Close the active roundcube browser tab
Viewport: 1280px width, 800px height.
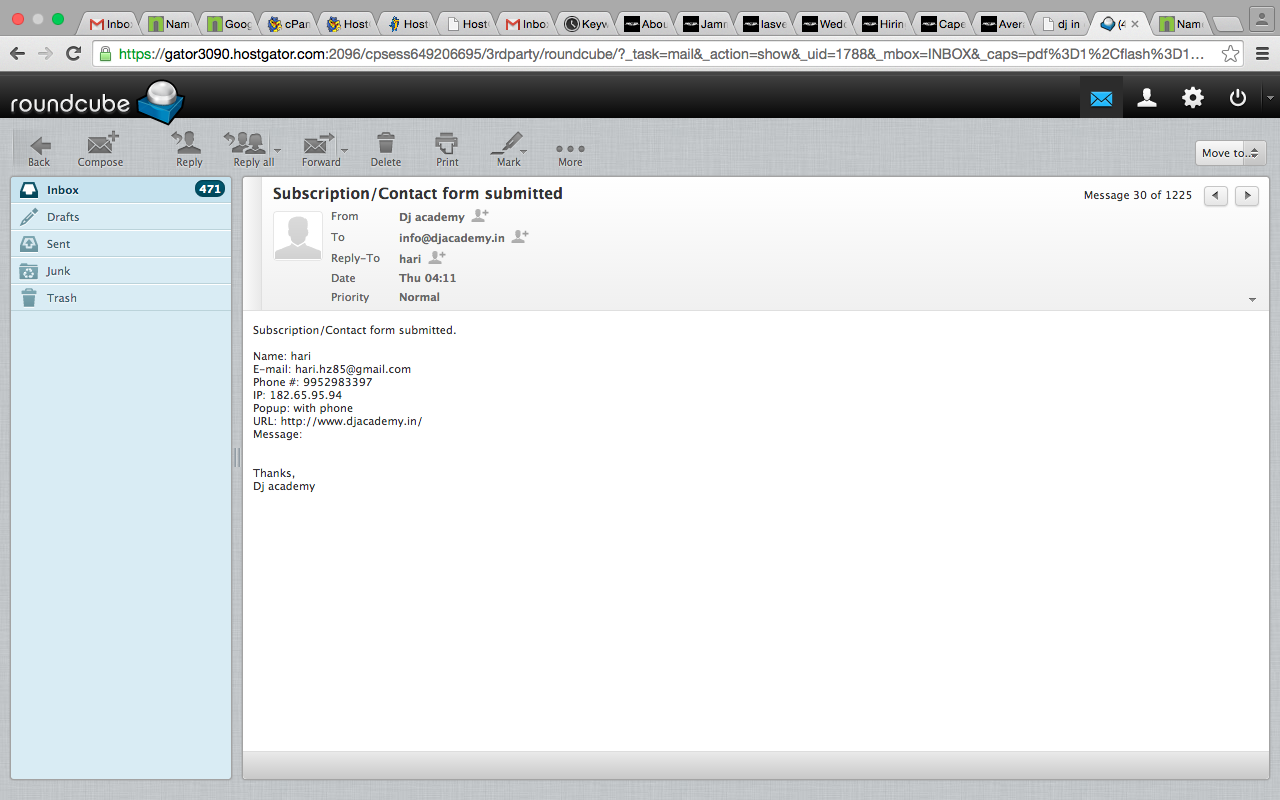click(1134, 24)
